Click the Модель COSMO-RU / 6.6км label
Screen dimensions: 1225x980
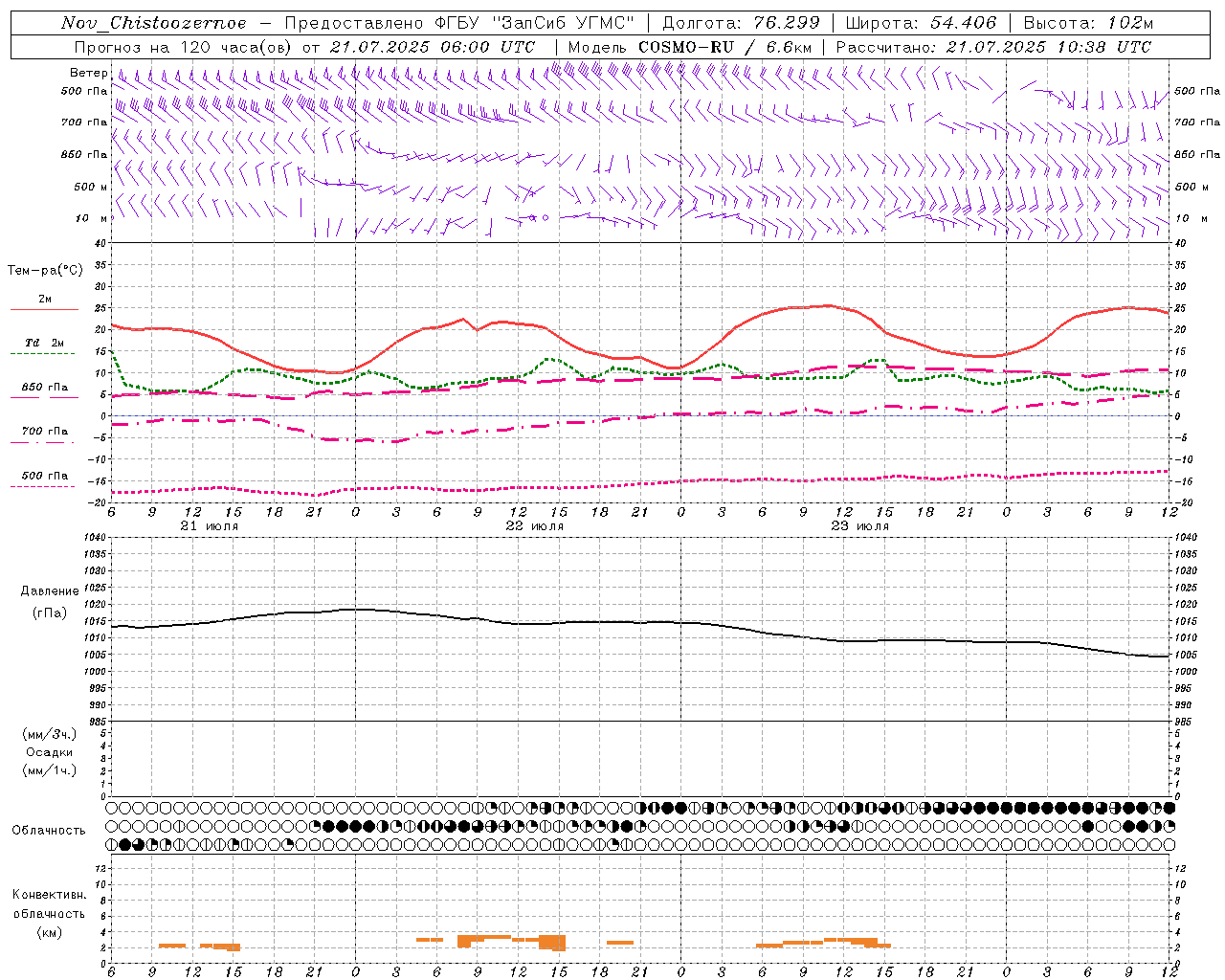click(x=689, y=47)
